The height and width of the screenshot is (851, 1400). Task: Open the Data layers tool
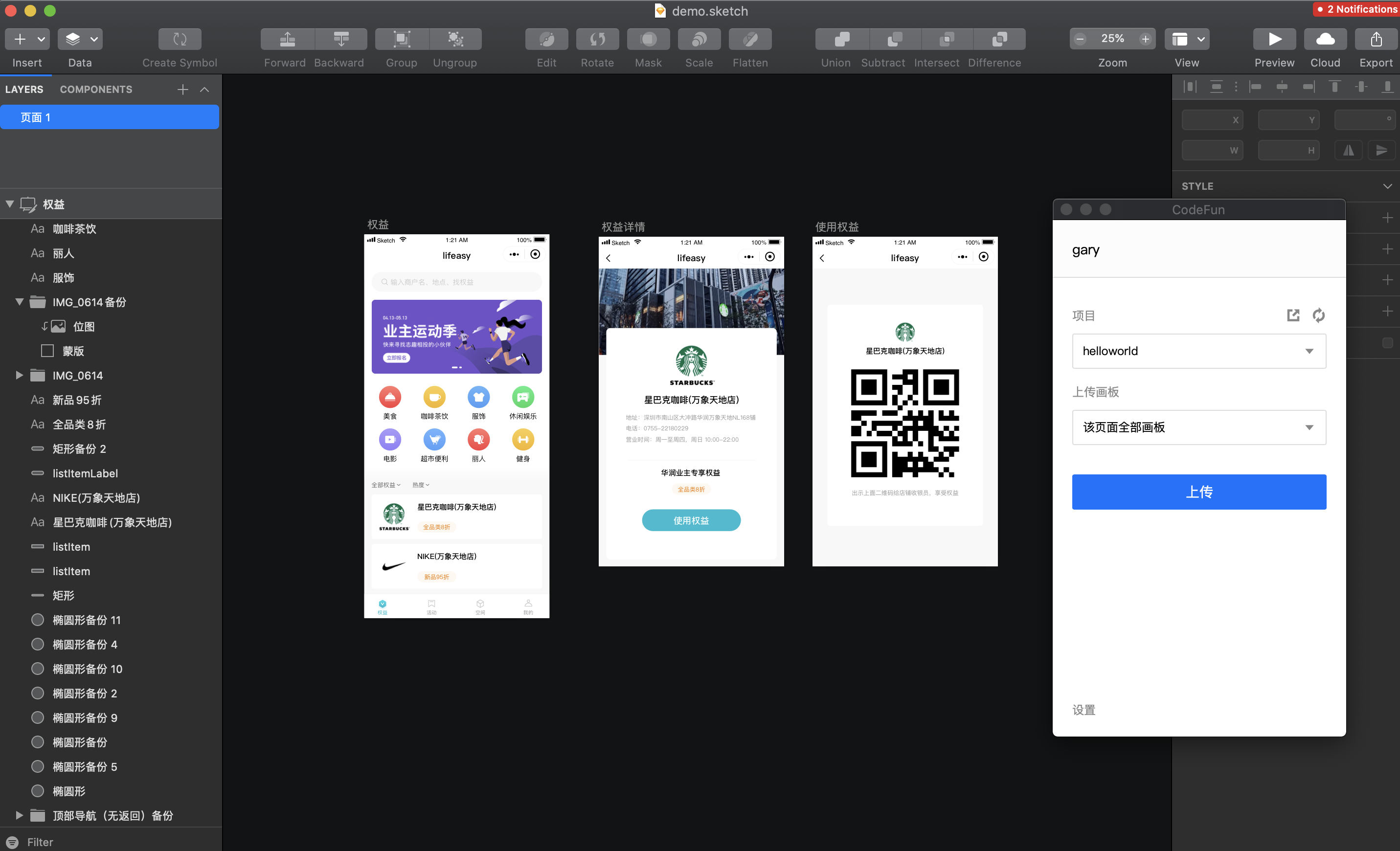coord(73,39)
